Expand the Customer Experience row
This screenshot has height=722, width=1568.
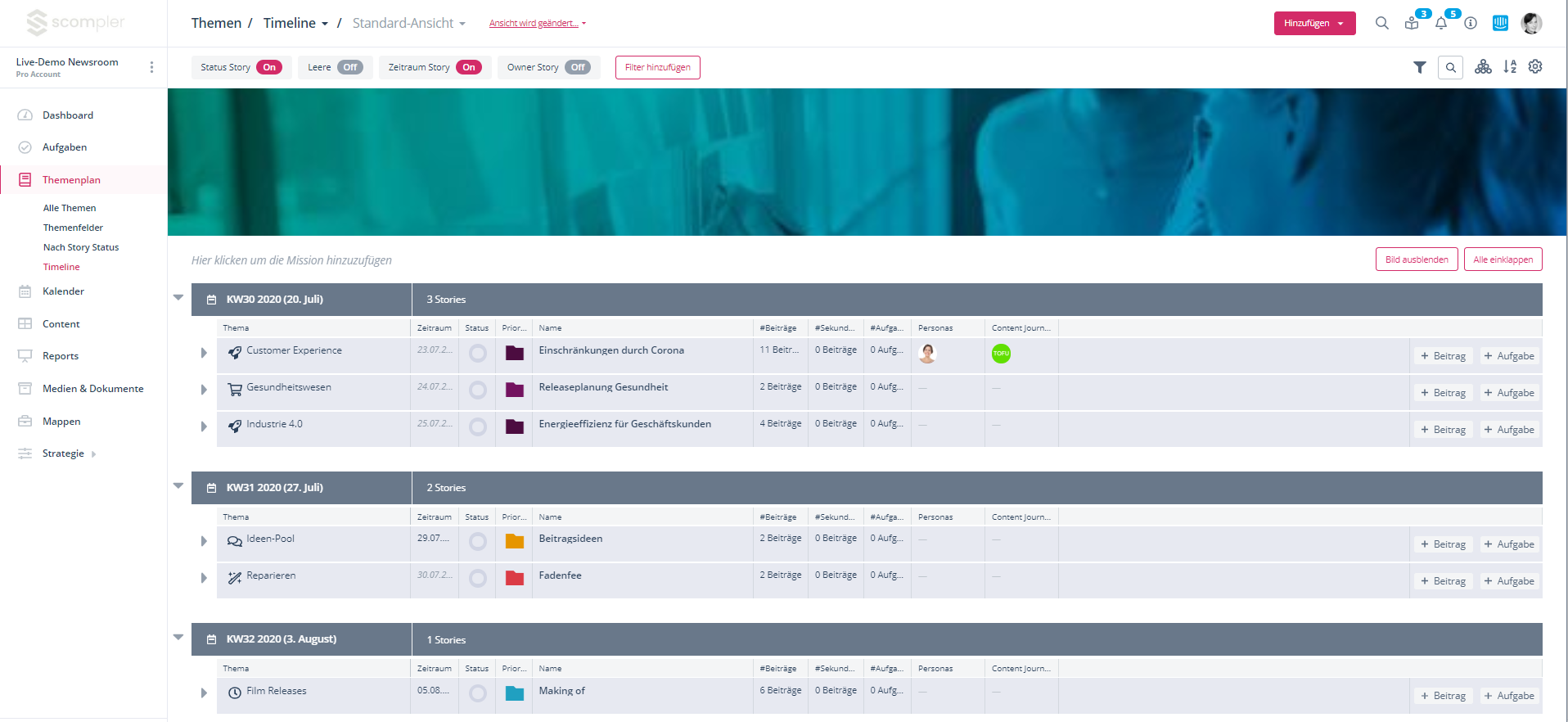(x=204, y=353)
